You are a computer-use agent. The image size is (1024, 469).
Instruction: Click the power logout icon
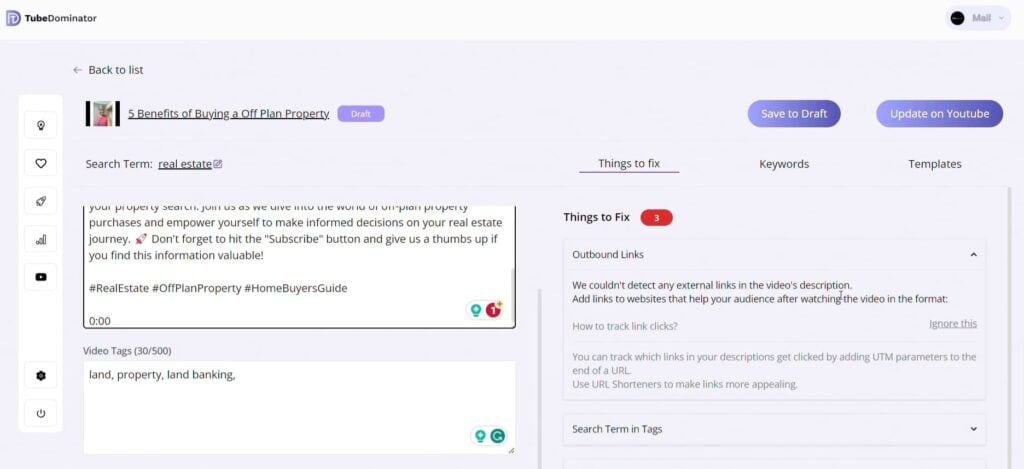(40, 413)
